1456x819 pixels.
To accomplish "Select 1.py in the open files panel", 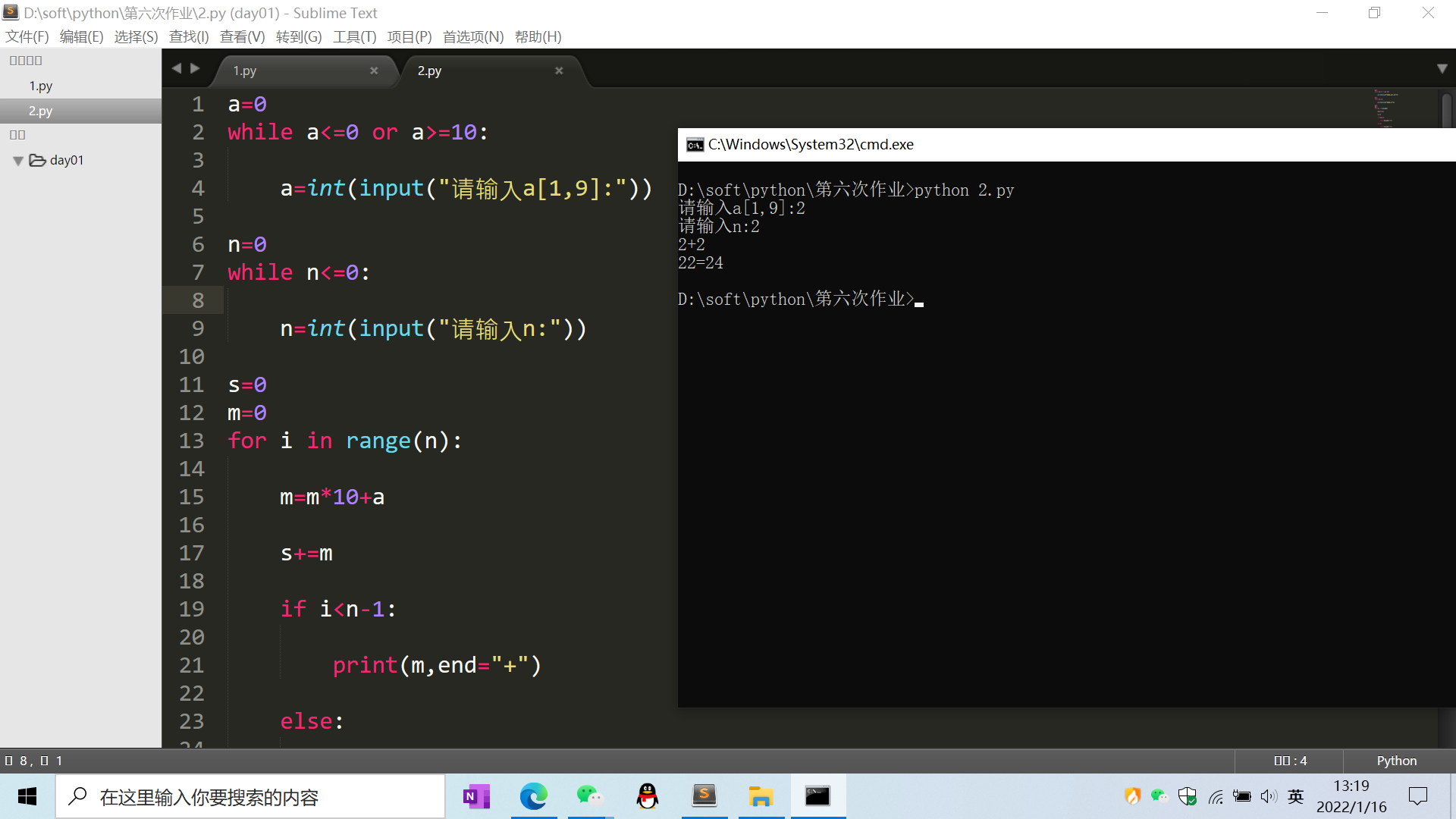I will coord(41,86).
